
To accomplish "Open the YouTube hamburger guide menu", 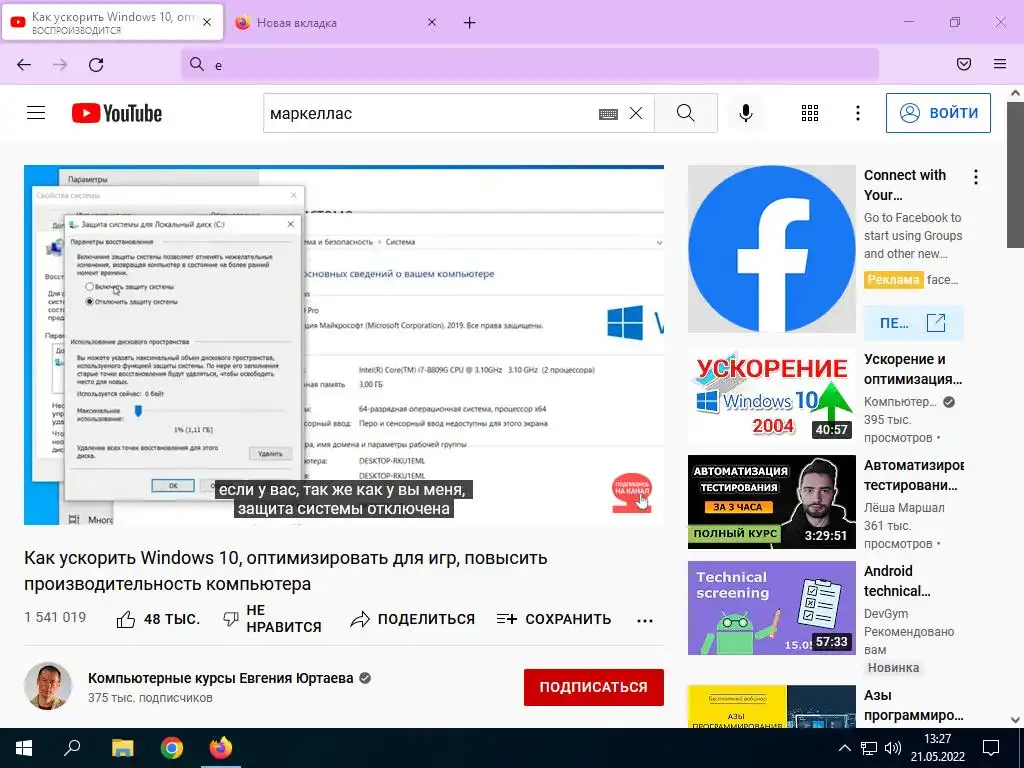I will point(36,113).
